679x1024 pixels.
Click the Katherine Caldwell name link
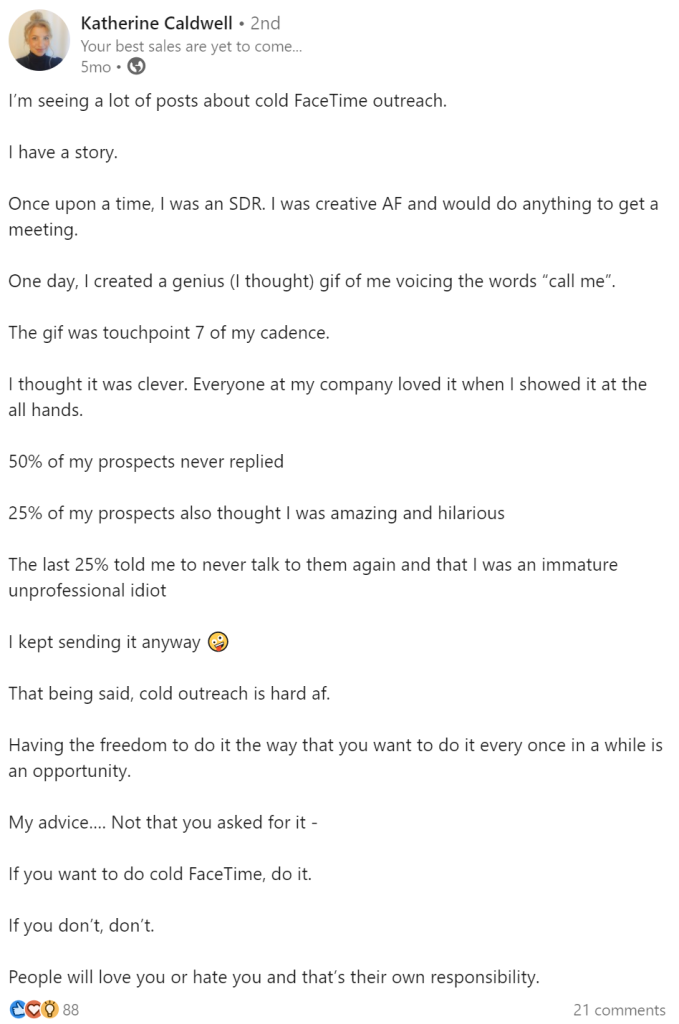pos(157,24)
